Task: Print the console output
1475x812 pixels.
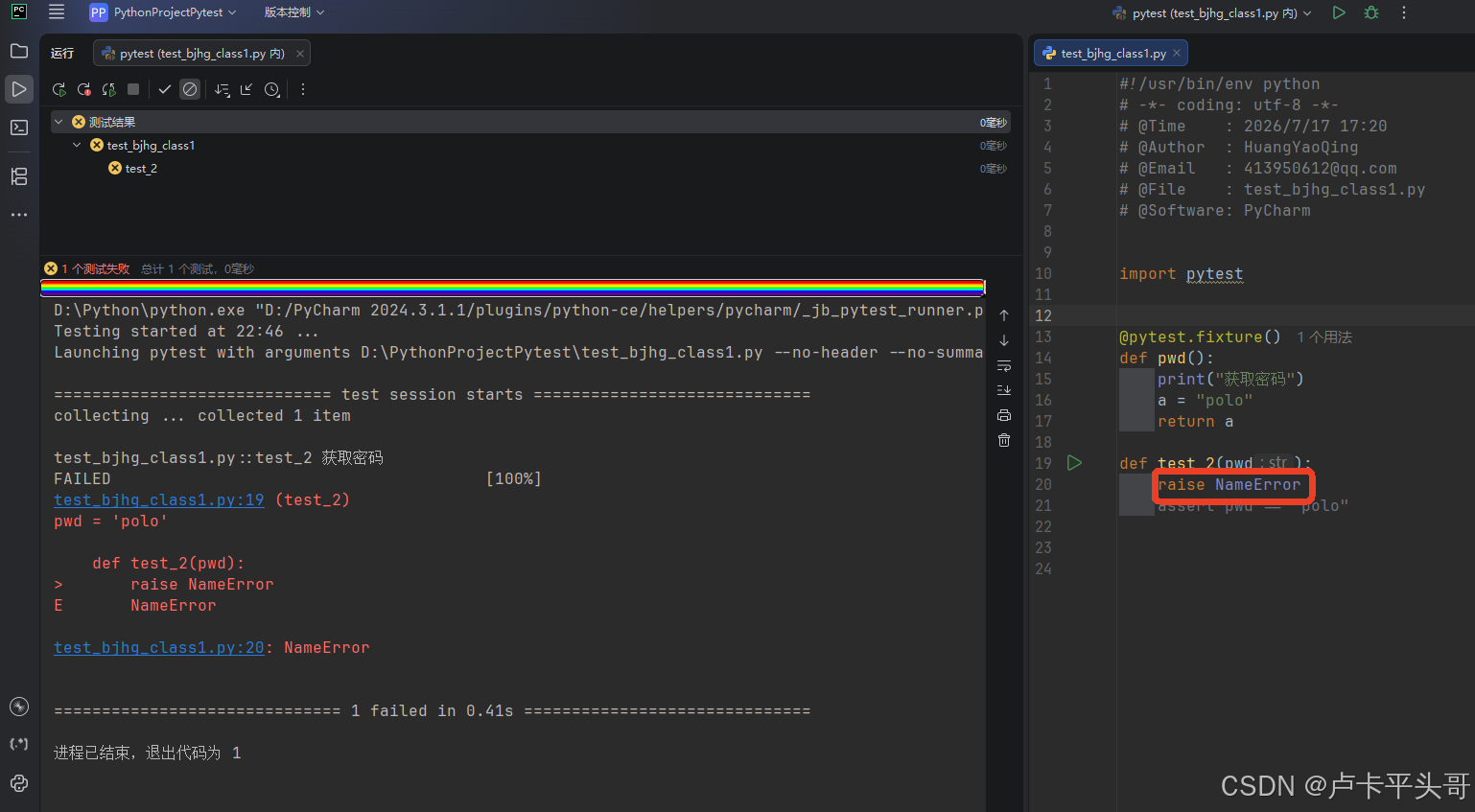Action: (x=1004, y=415)
